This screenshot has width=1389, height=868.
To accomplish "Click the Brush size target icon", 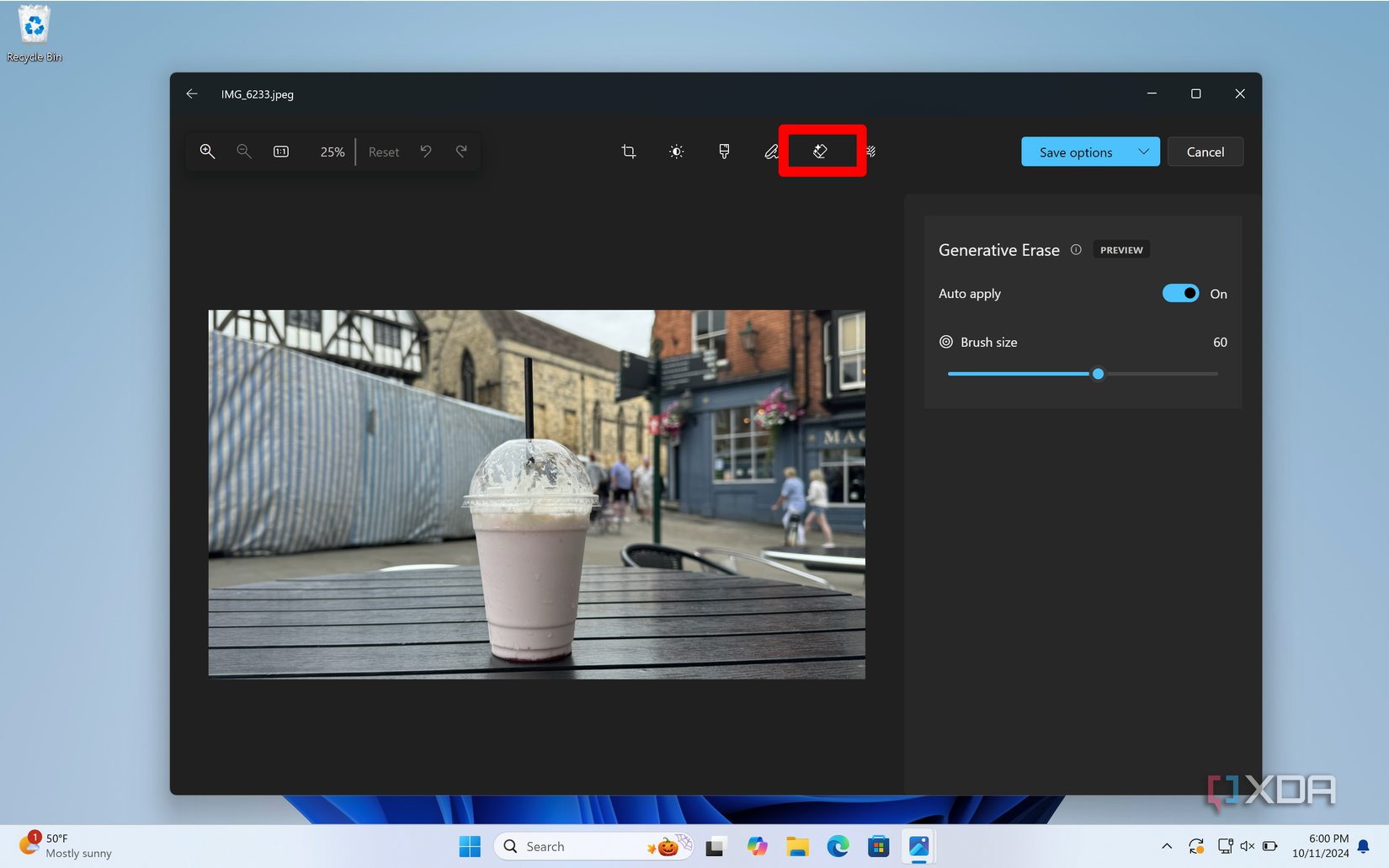I will (x=946, y=342).
